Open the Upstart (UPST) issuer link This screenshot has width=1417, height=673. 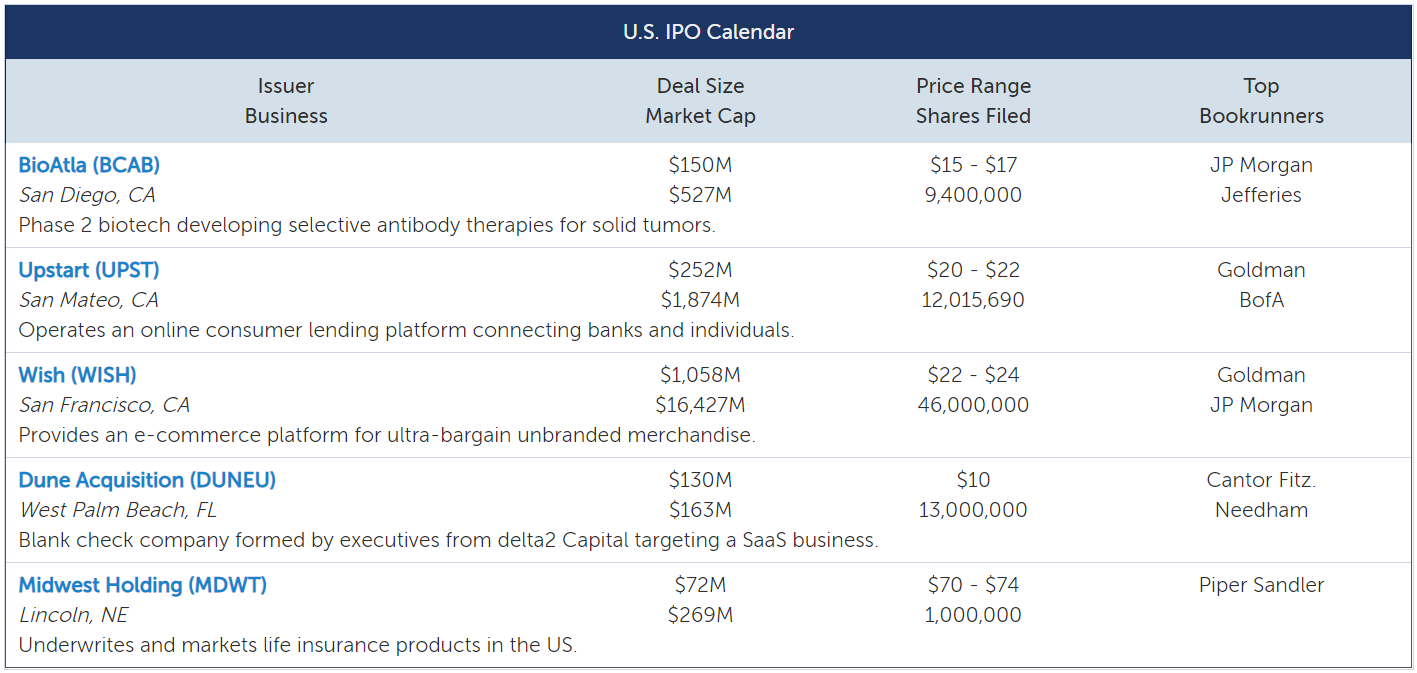(x=89, y=270)
